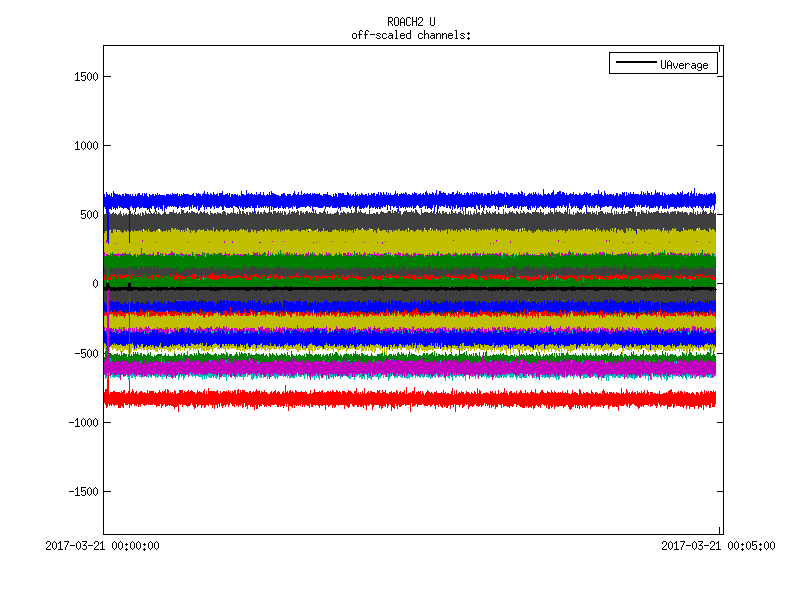Click the 0 y-axis tick label

tap(95, 284)
